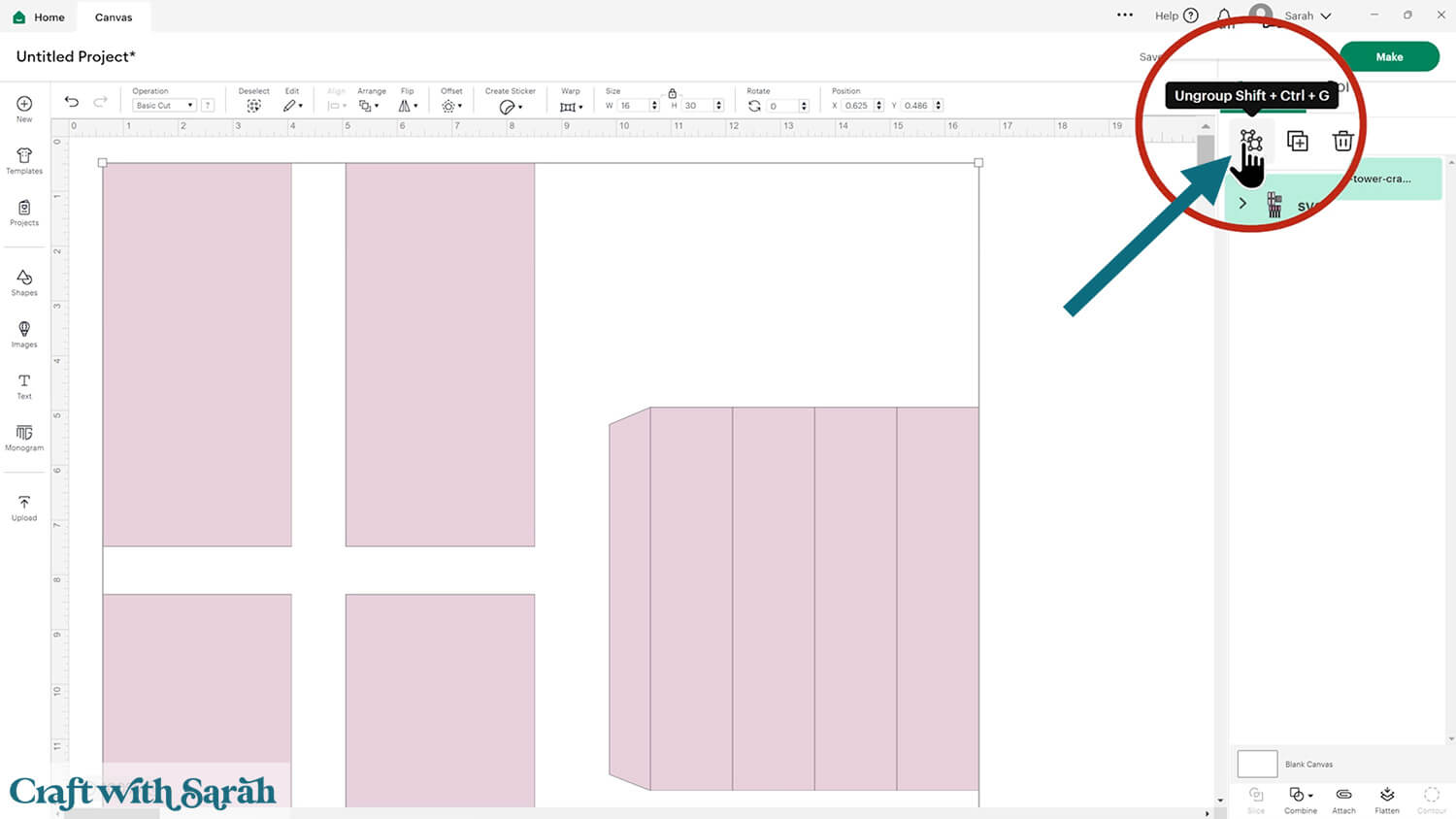Image resolution: width=1456 pixels, height=819 pixels.
Task: Open the Operation Basic Cut dropdown
Action: click(x=164, y=106)
